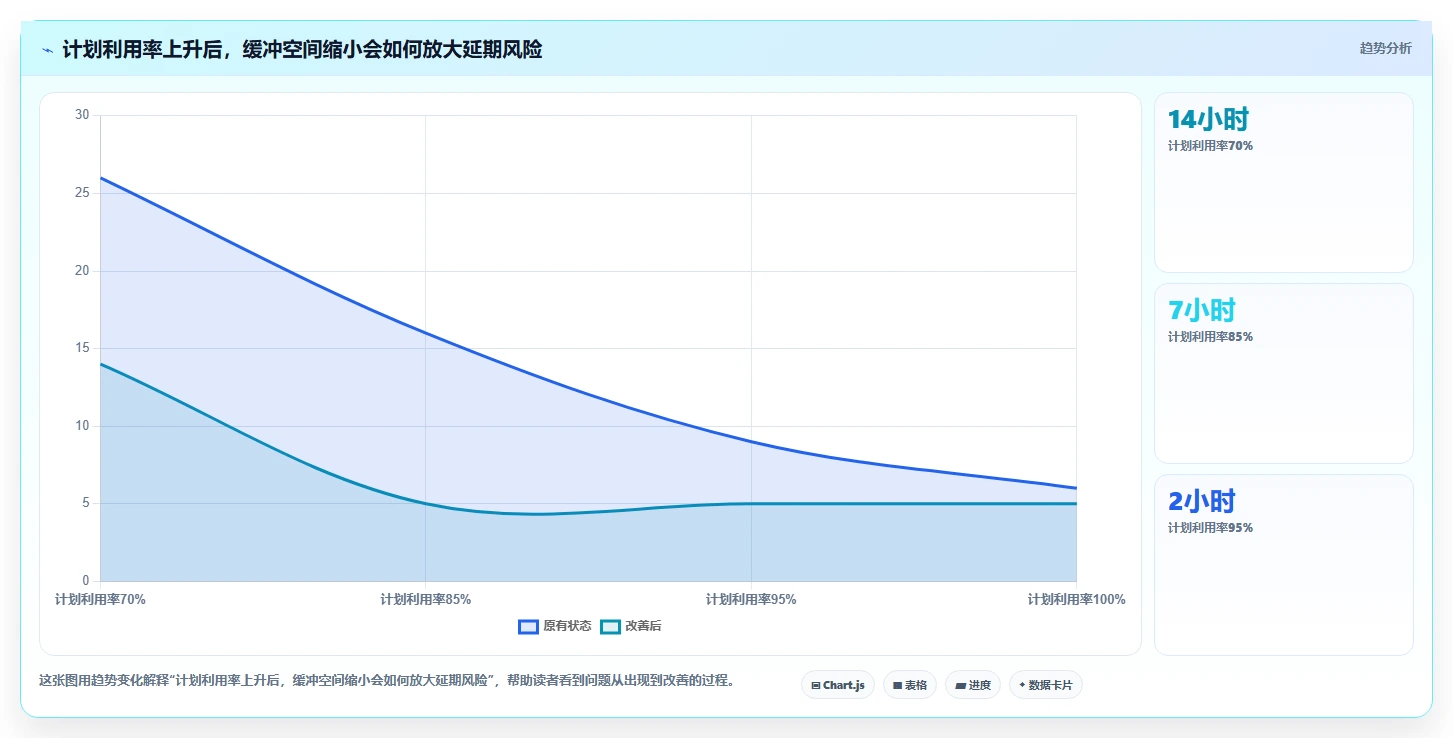Image resolution: width=1453 pixels, height=738 pixels.
Task: Click x-axis label 计划利用率70%
Action: click(100, 600)
